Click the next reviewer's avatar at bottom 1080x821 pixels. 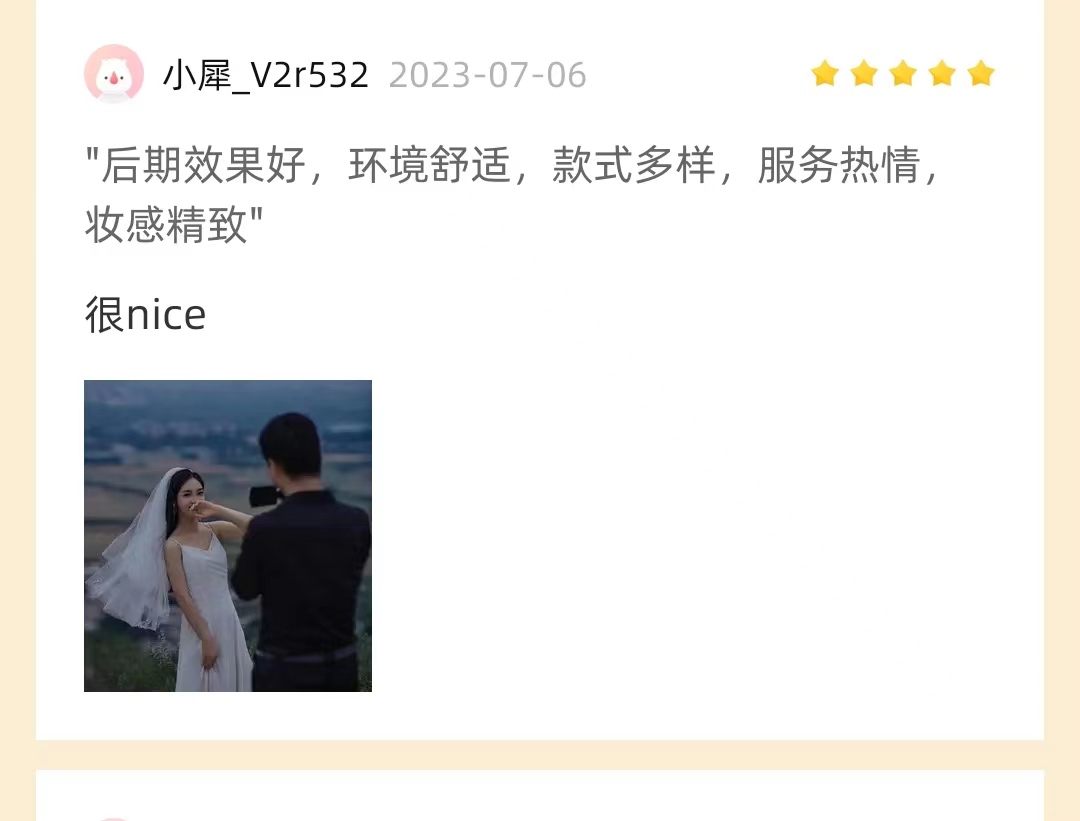point(114,819)
